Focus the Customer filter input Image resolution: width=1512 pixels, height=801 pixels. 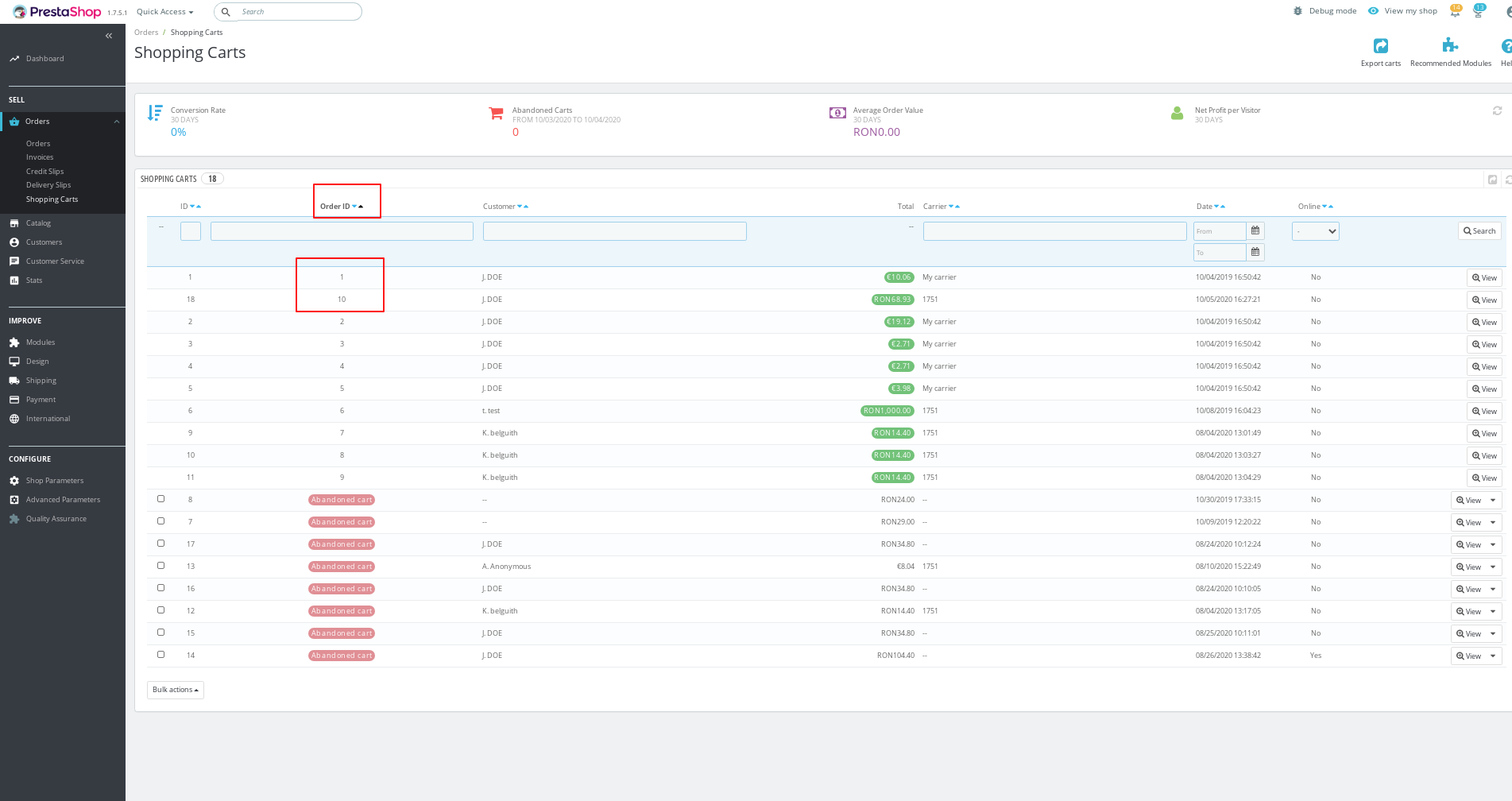click(x=615, y=231)
